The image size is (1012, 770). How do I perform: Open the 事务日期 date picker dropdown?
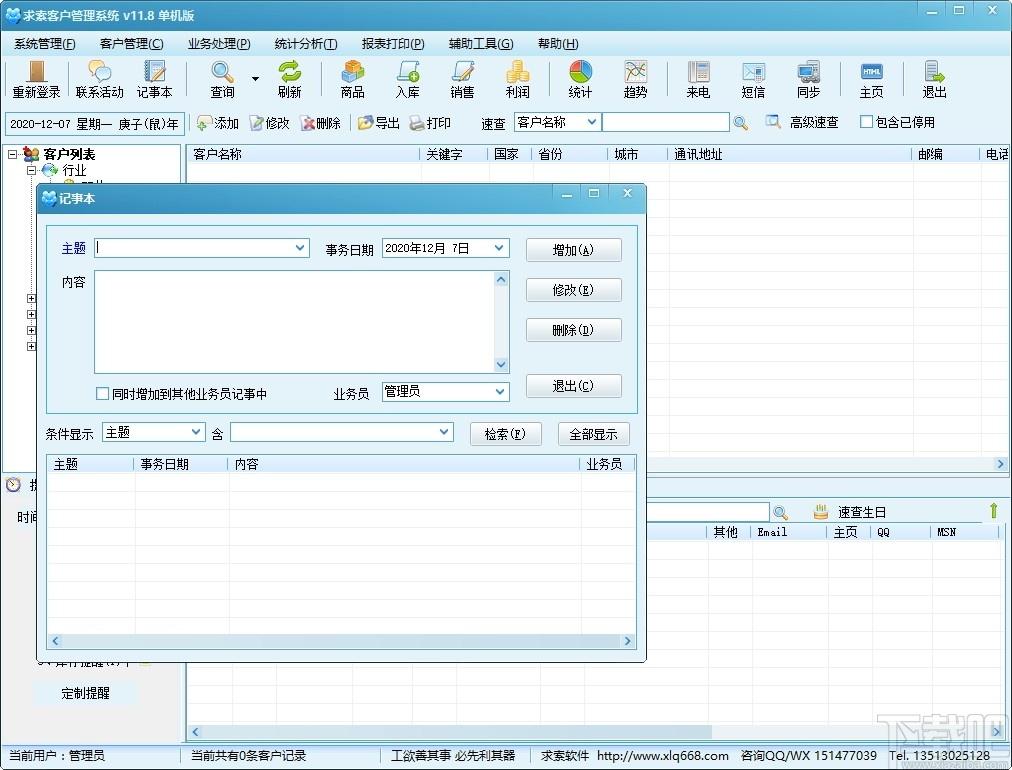[x=499, y=248]
